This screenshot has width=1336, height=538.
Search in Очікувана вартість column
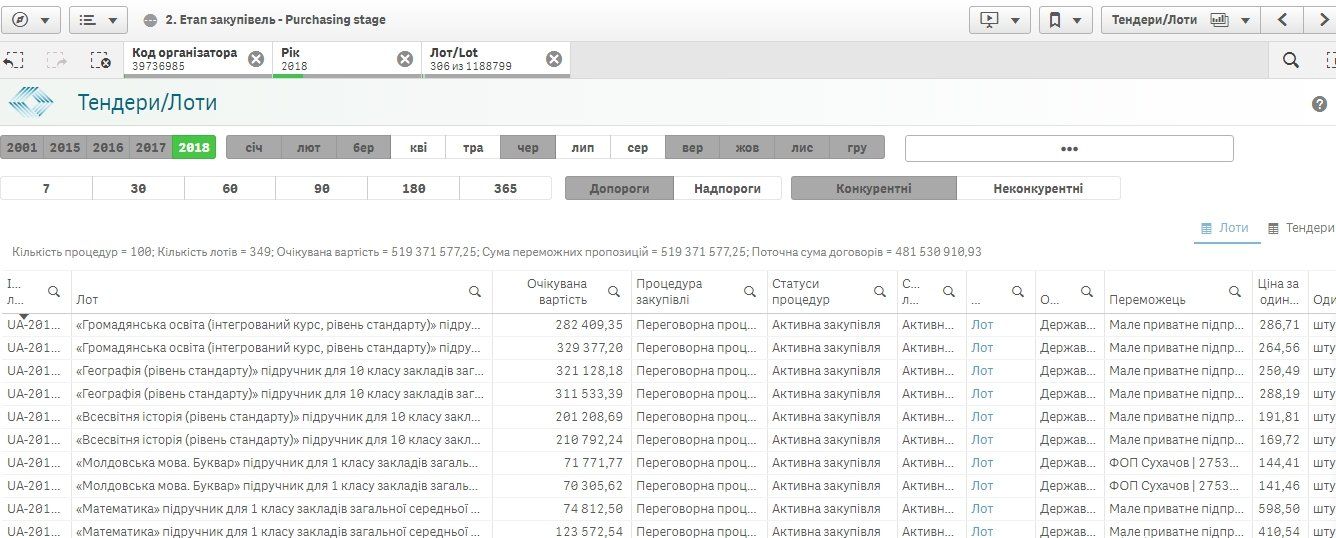(x=615, y=292)
